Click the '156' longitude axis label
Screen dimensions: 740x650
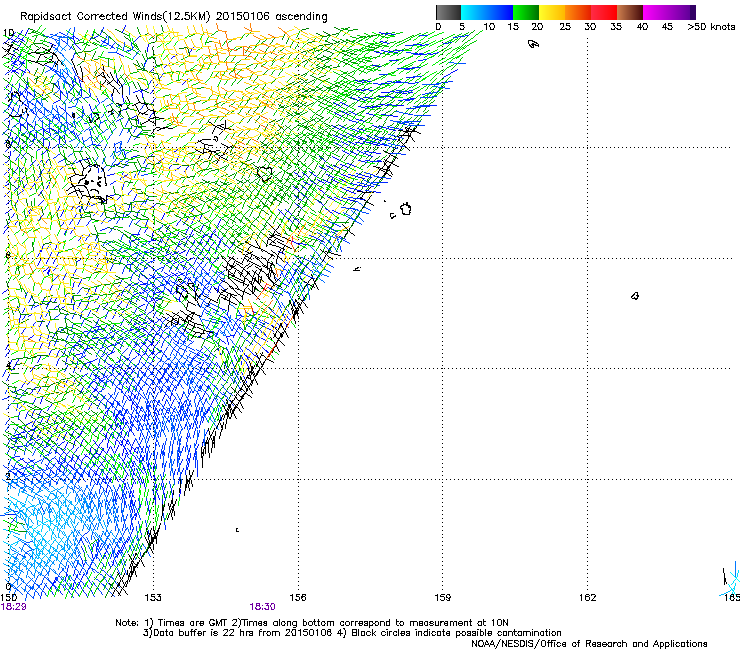click(298, 598)
